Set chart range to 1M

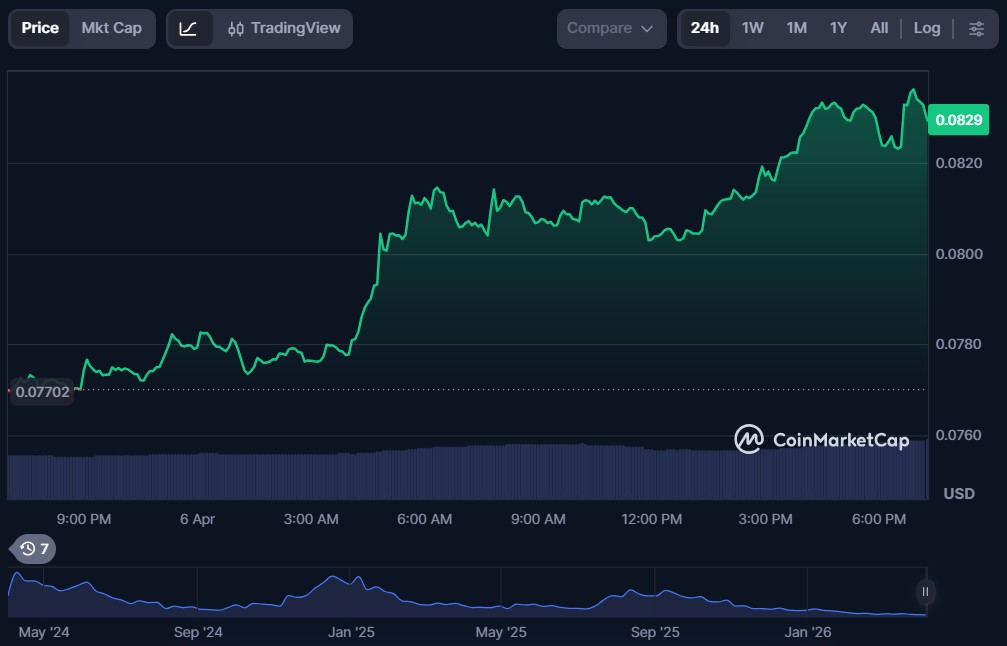(796, 28)
